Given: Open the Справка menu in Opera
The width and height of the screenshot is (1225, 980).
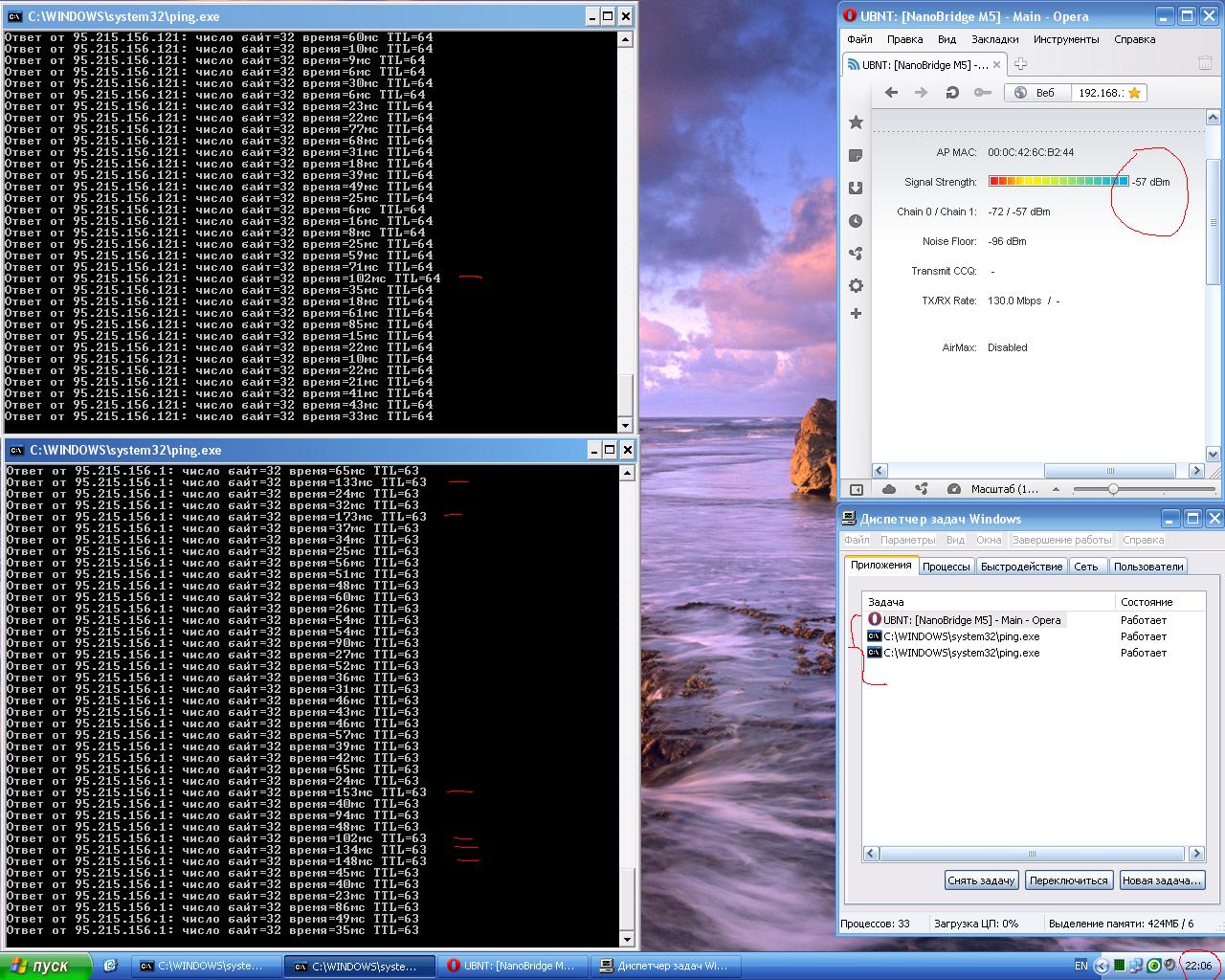Looking at the screenshot, I should (x=1135, y=39).
